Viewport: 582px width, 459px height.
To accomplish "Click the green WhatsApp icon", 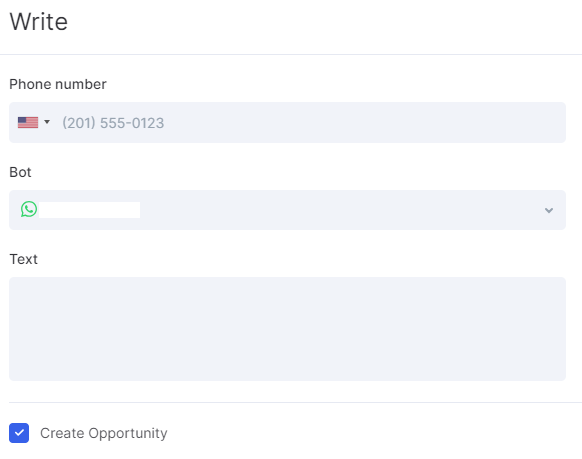I will click(x=29, y=209).
